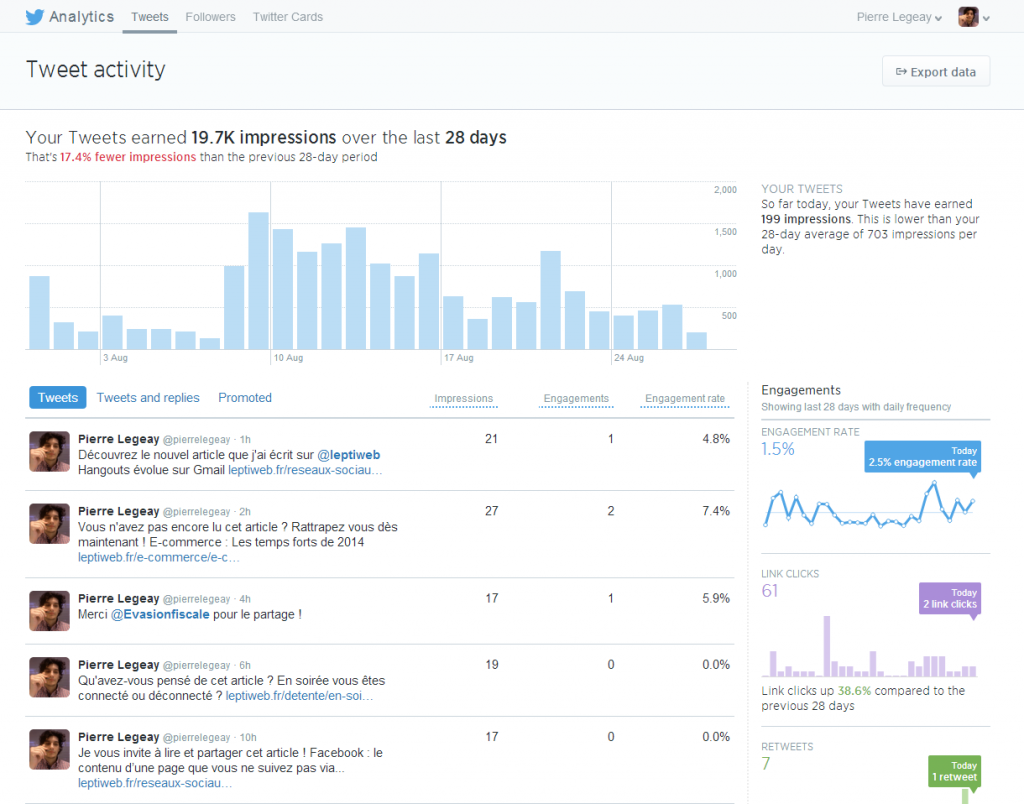Click @pierrelegeay handle on the 1h tweet
1024x804 pixels.
(197, 440)
